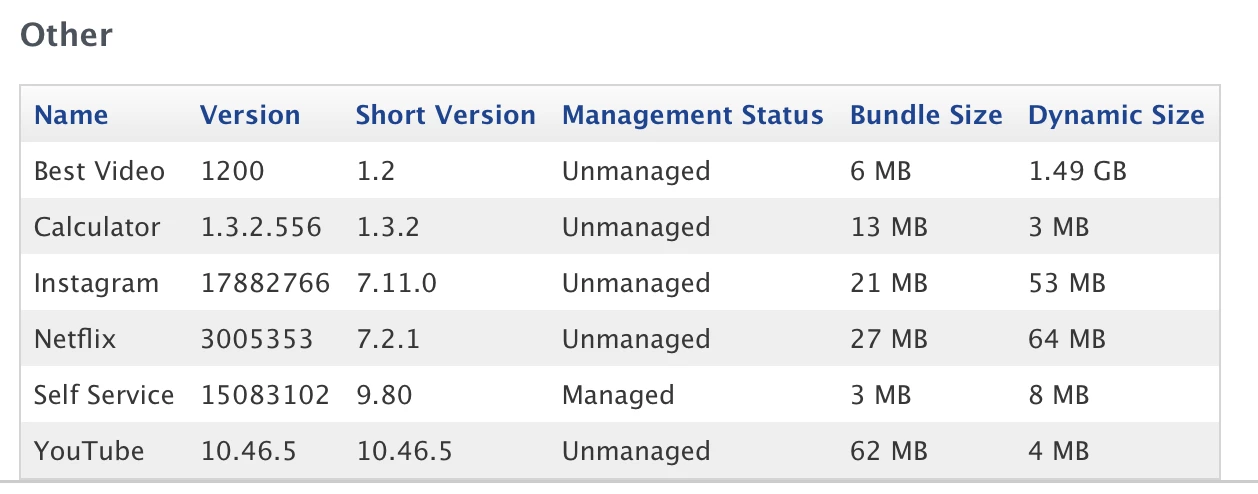Select the Self Service app name
This screenshot has height=494, width=1258.
click(104, 395)
